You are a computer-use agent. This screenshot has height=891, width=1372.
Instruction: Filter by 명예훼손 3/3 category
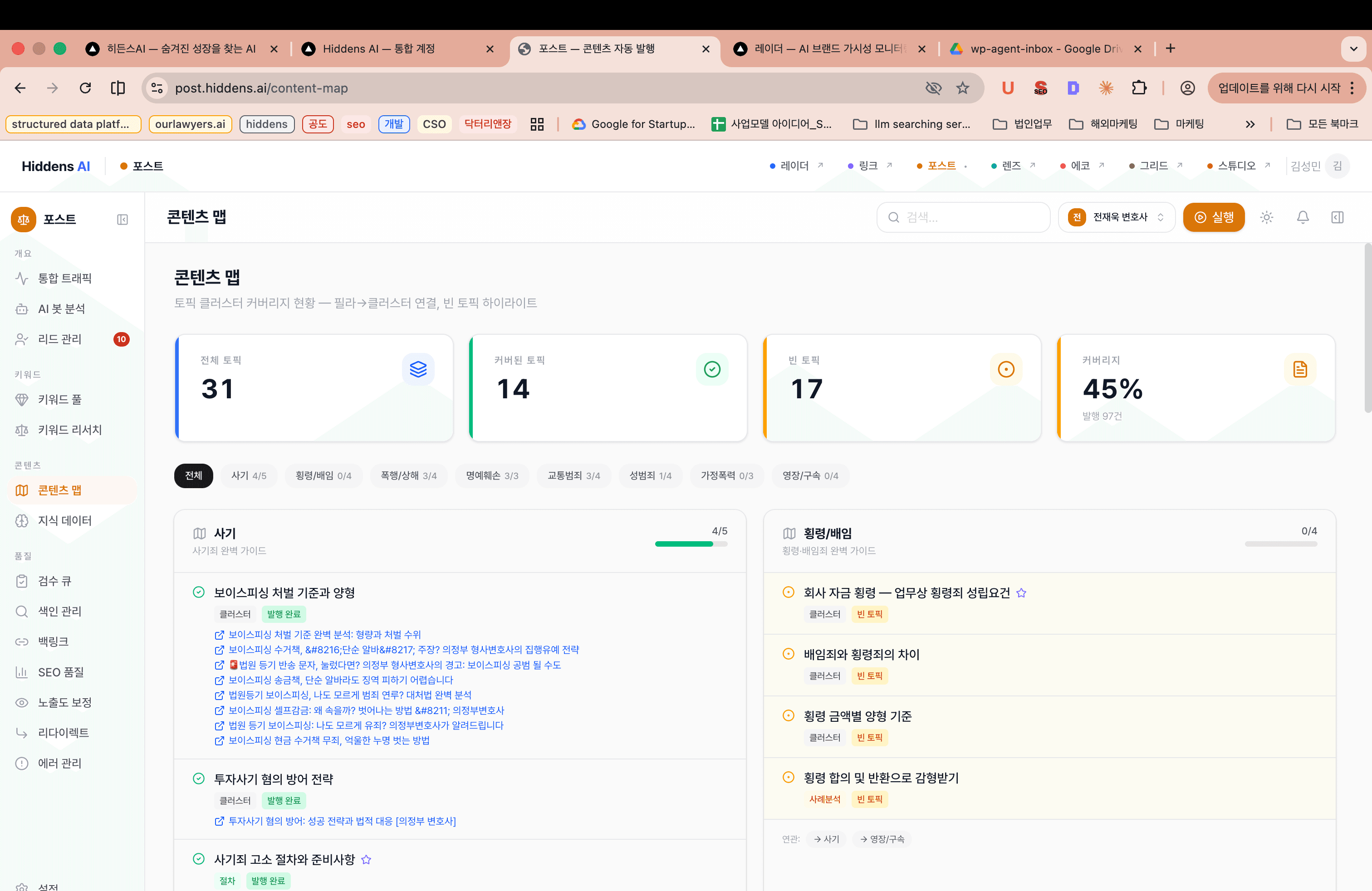(x=492, y=475)
